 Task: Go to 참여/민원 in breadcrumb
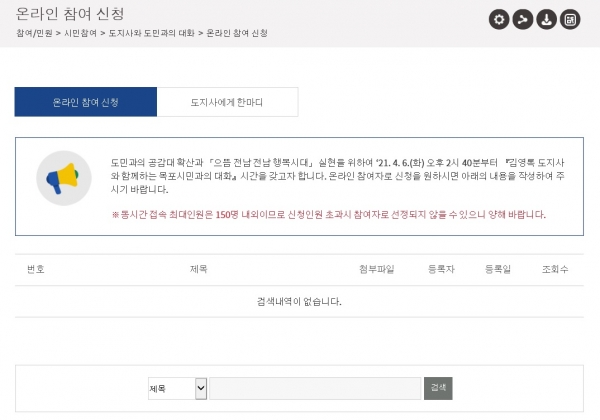tap(34, 34)
